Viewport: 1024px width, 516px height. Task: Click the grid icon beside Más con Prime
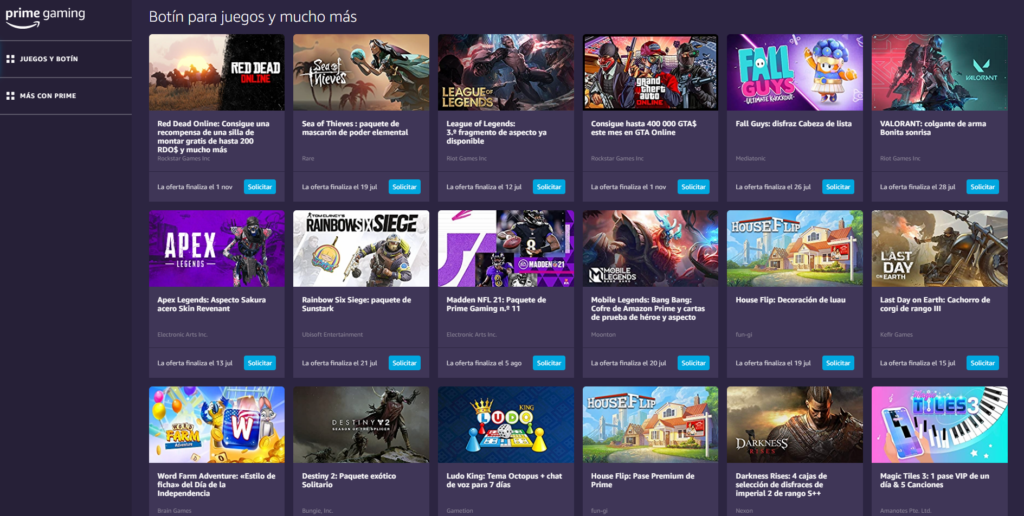tap(10, 95)
